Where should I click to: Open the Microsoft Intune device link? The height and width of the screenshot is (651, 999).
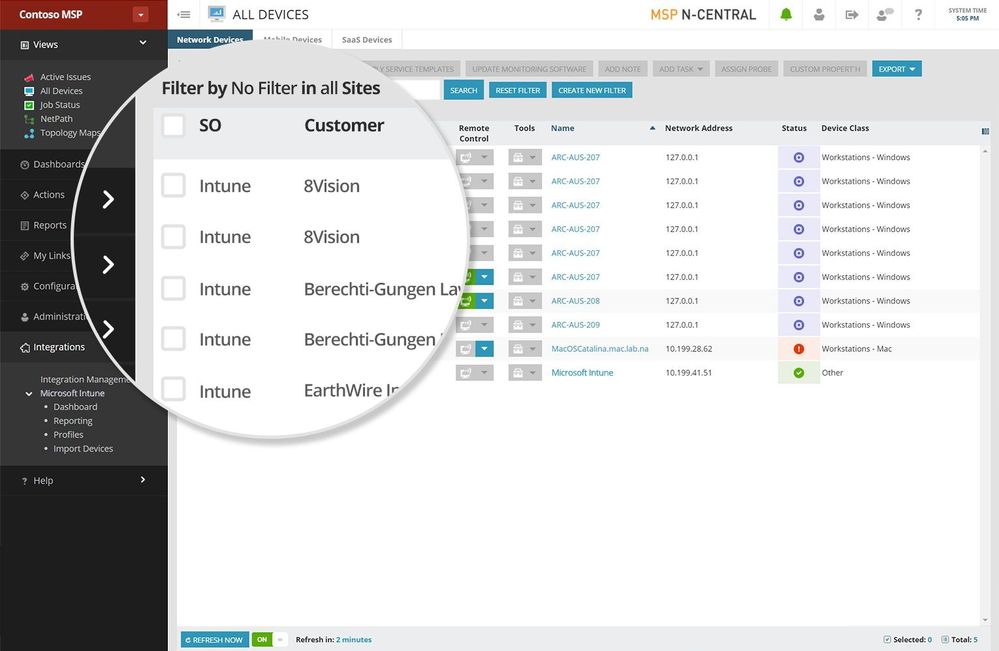pyautogui.click(x=582, y=373)
